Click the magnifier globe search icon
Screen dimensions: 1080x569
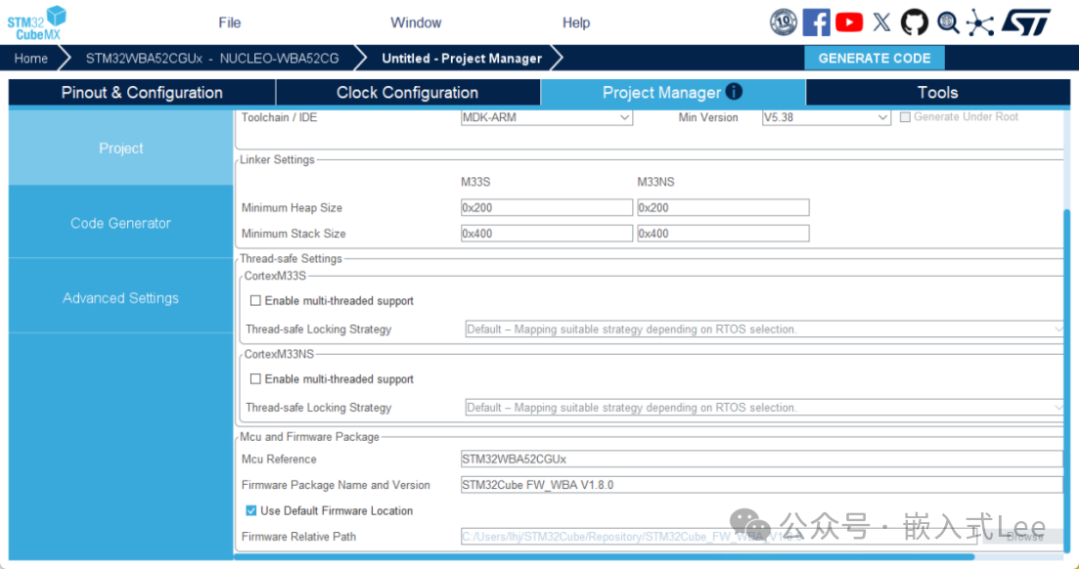(x=948, y=23)
